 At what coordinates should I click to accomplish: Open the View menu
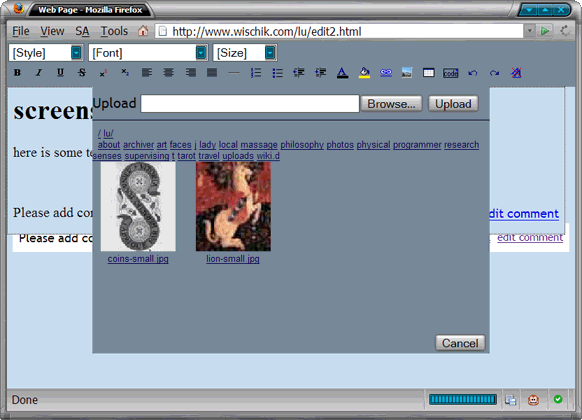coord(52,31)
